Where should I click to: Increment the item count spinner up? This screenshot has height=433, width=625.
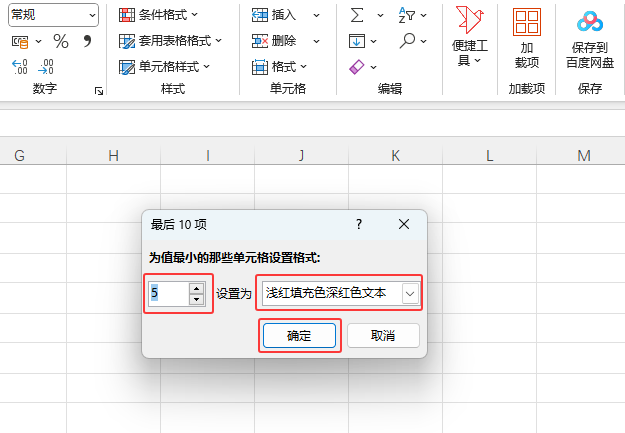click(x=196, y=288)
